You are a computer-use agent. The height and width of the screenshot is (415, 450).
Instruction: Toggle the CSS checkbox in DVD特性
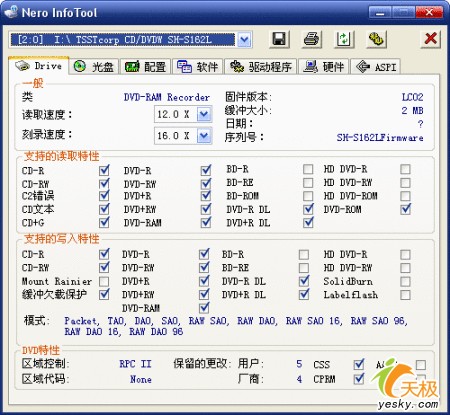tap(359, 364)
